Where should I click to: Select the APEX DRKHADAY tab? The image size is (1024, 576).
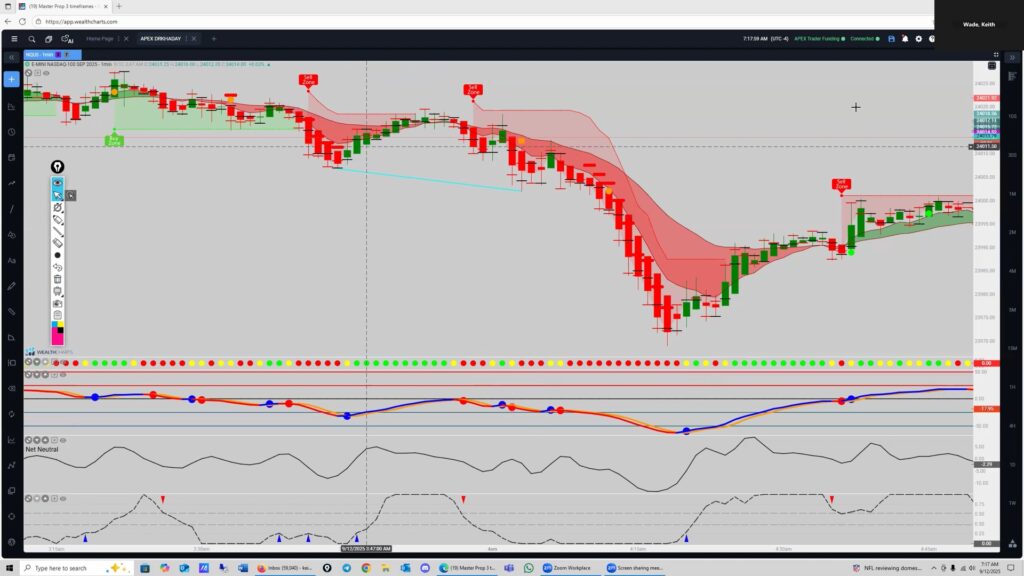[x=161, y=39]
